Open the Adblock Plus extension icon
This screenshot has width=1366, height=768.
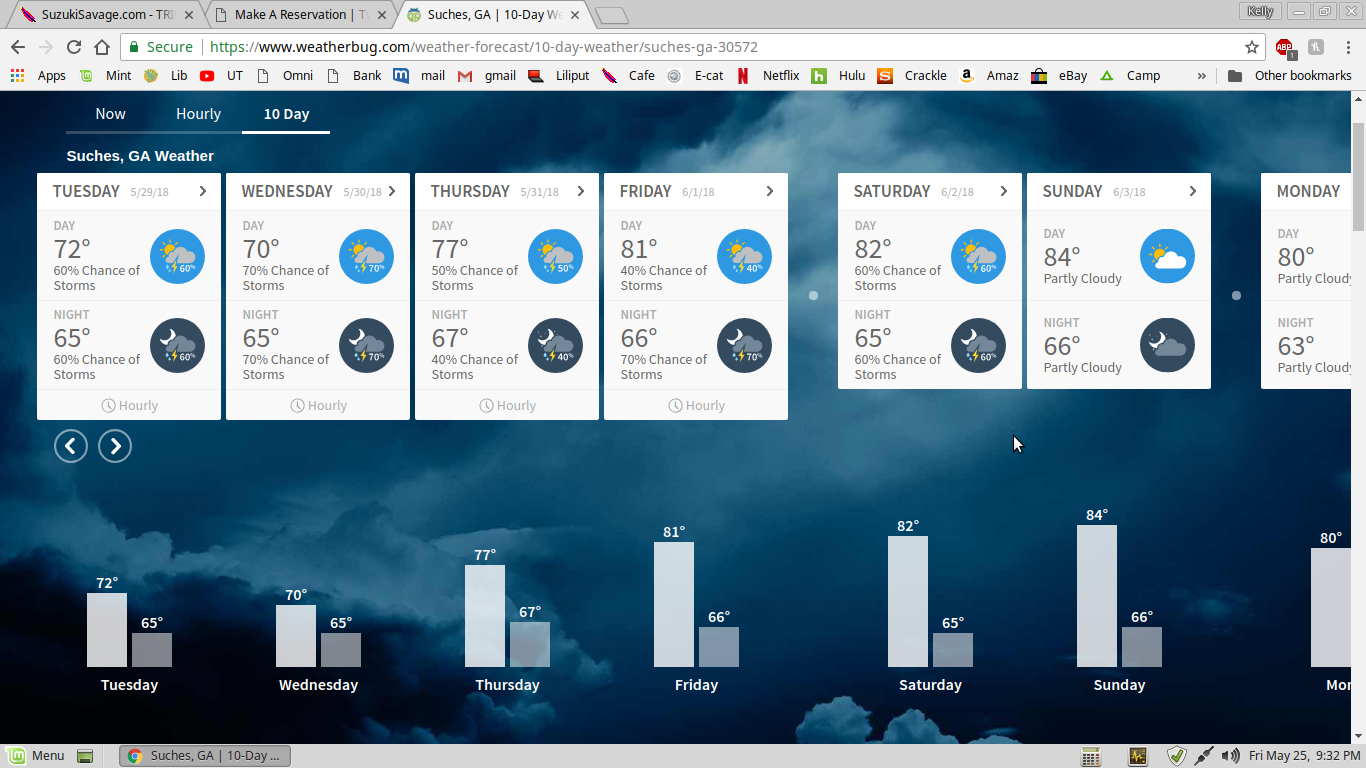click(1284, 47)
